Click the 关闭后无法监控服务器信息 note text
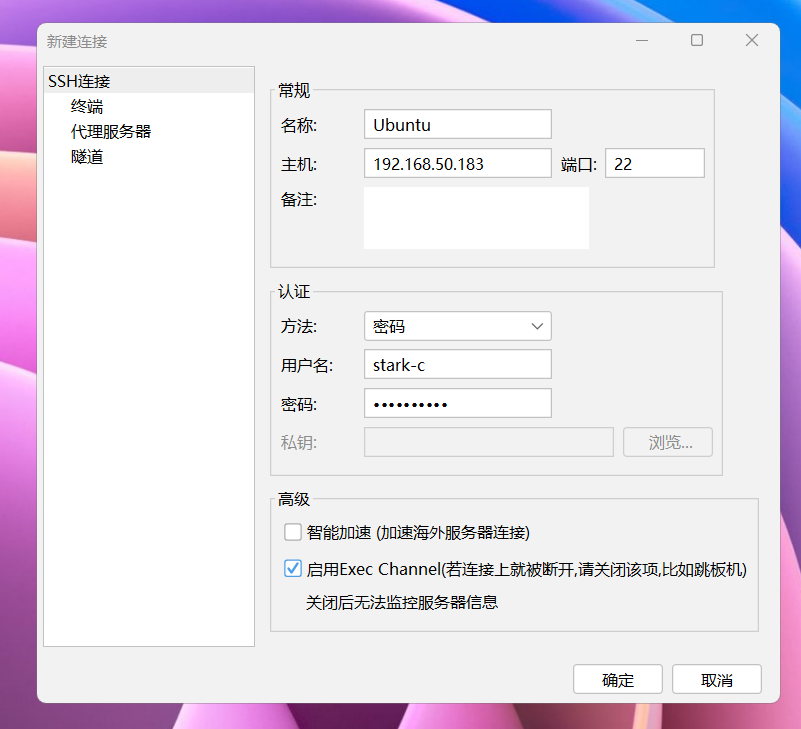 [x=402, y=602]
